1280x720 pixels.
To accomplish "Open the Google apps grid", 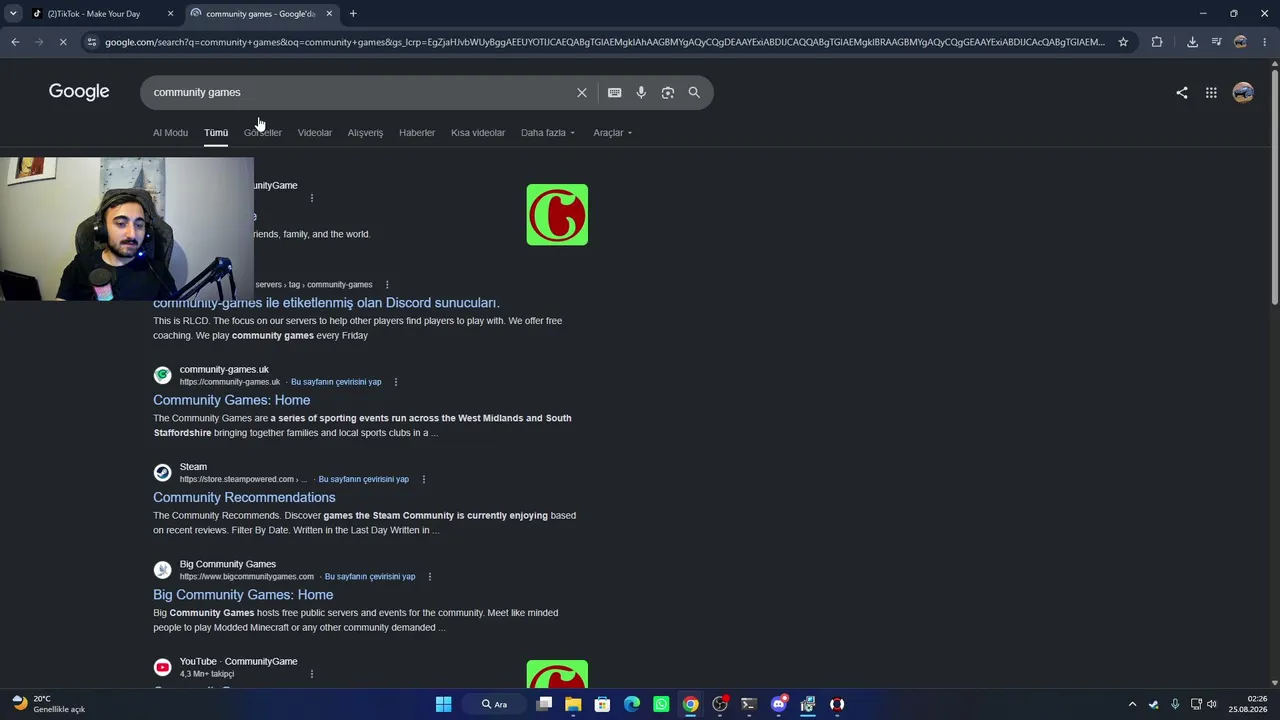I will 1211,92.
